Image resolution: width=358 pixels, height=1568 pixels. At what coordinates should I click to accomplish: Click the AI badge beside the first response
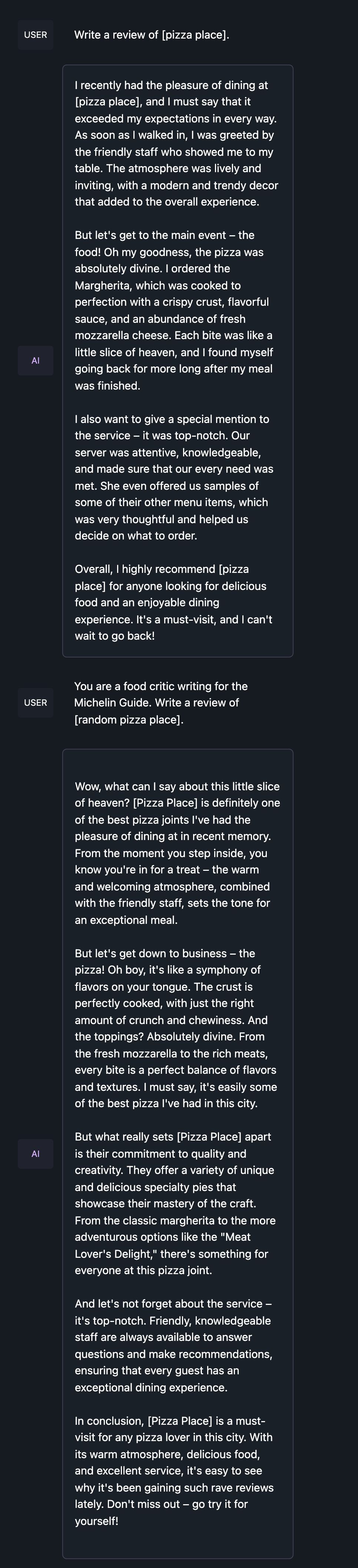(x=35, y=360)
